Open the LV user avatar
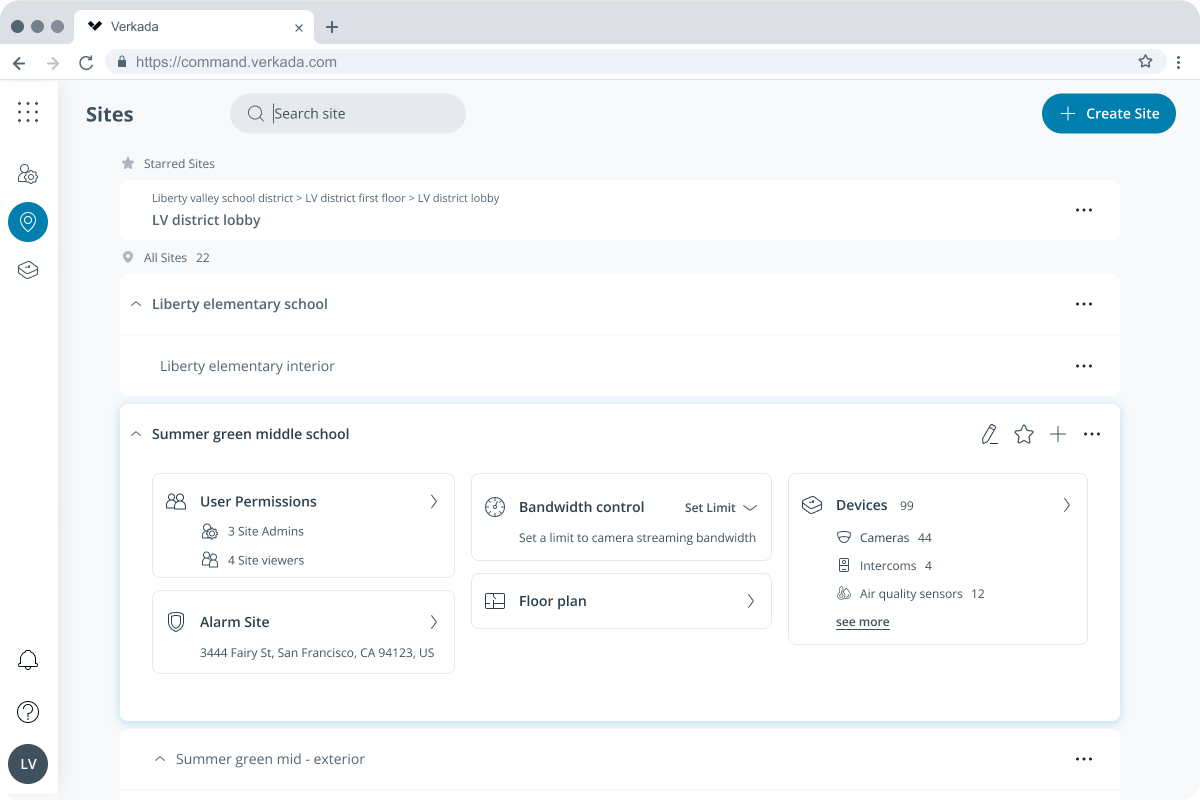The height and width of the screenshot is (800, 1200). click(28, 764)
